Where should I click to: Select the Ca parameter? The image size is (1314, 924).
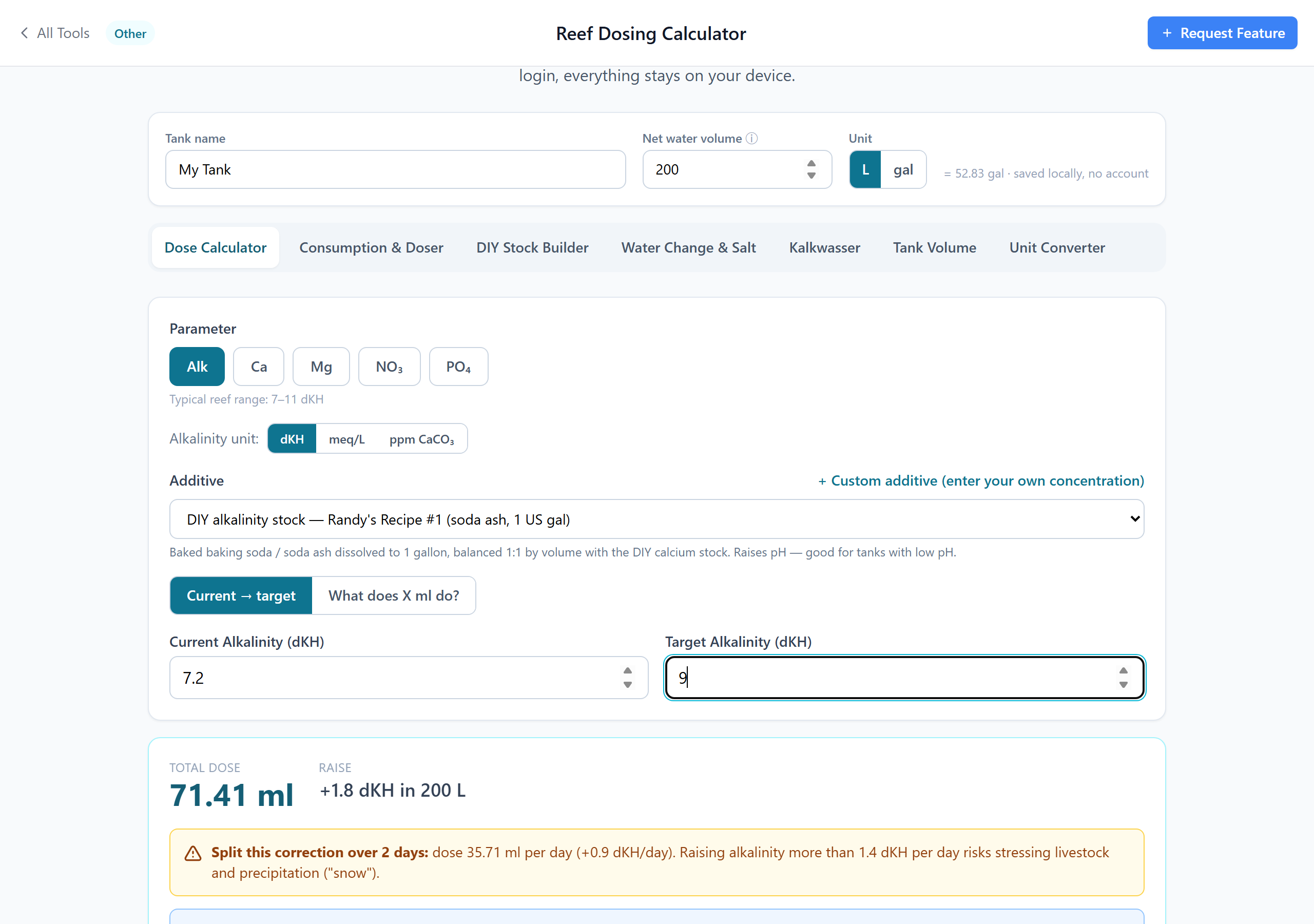click(x=259, y=367)
